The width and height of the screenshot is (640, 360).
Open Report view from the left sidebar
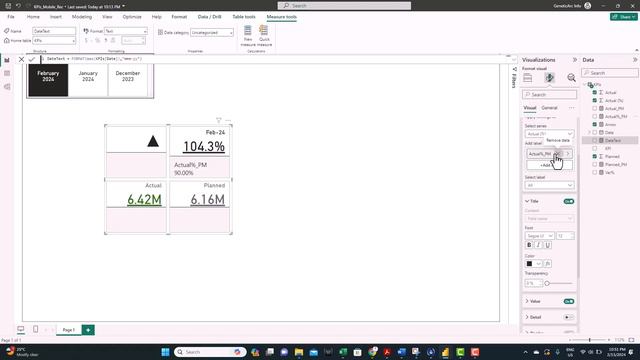(7, 60)
